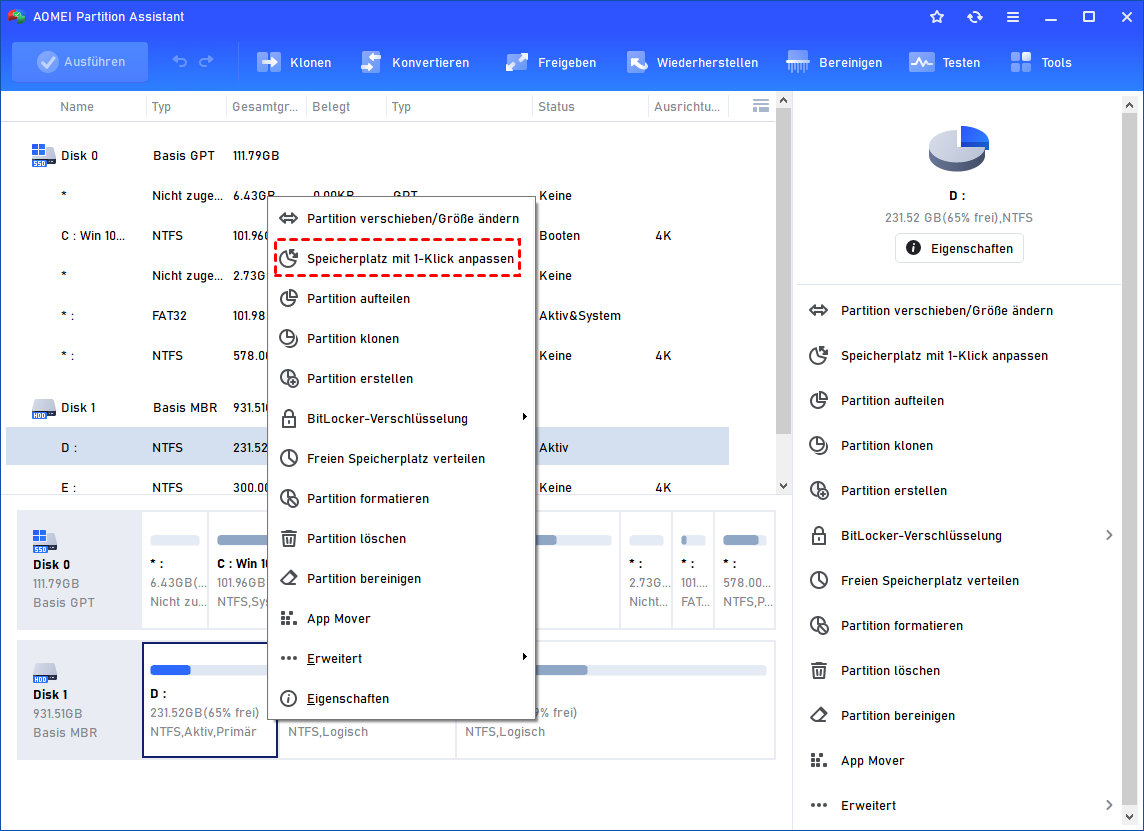
Task: Open the Klonen toolbar item
Action: point(294,63)
